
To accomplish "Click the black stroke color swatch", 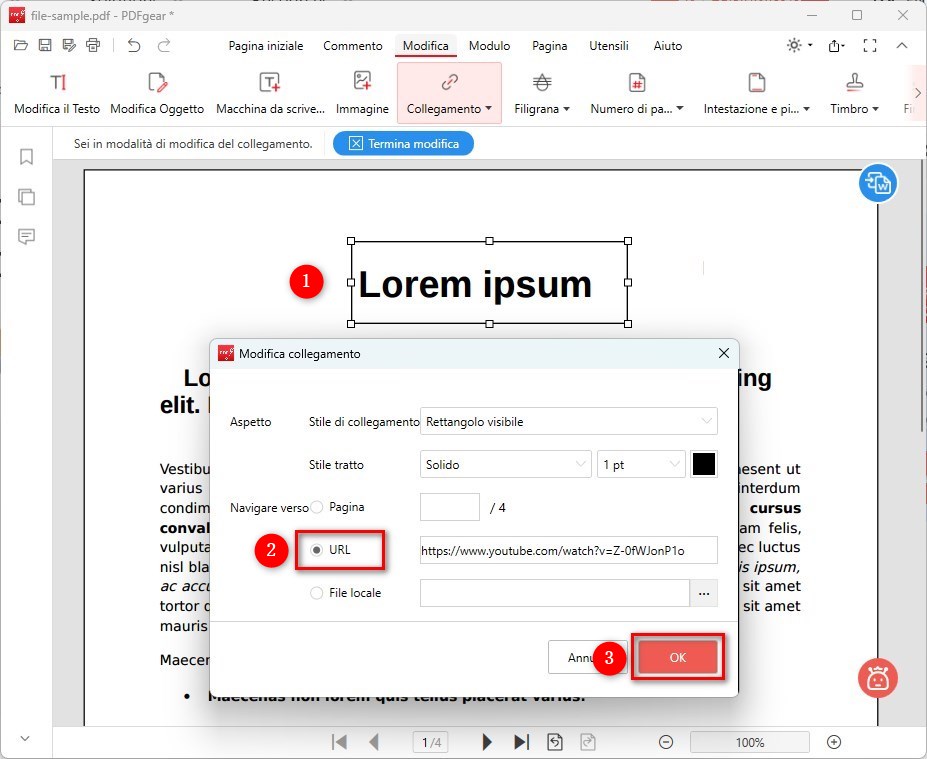I will click(x=704, y=463).
